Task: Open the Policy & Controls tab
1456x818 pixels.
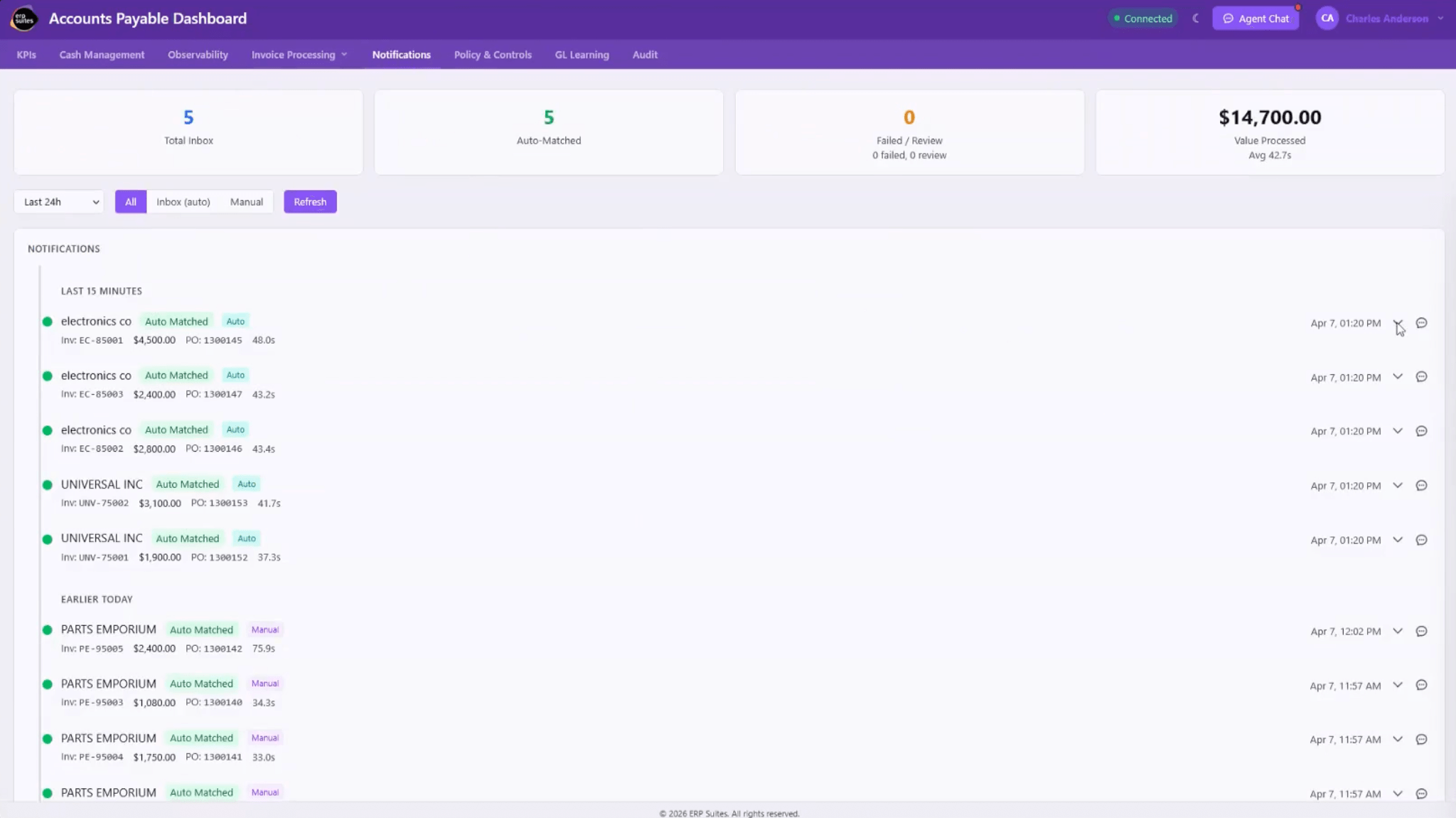Action: pyautogui.click(x=493, y=55)
